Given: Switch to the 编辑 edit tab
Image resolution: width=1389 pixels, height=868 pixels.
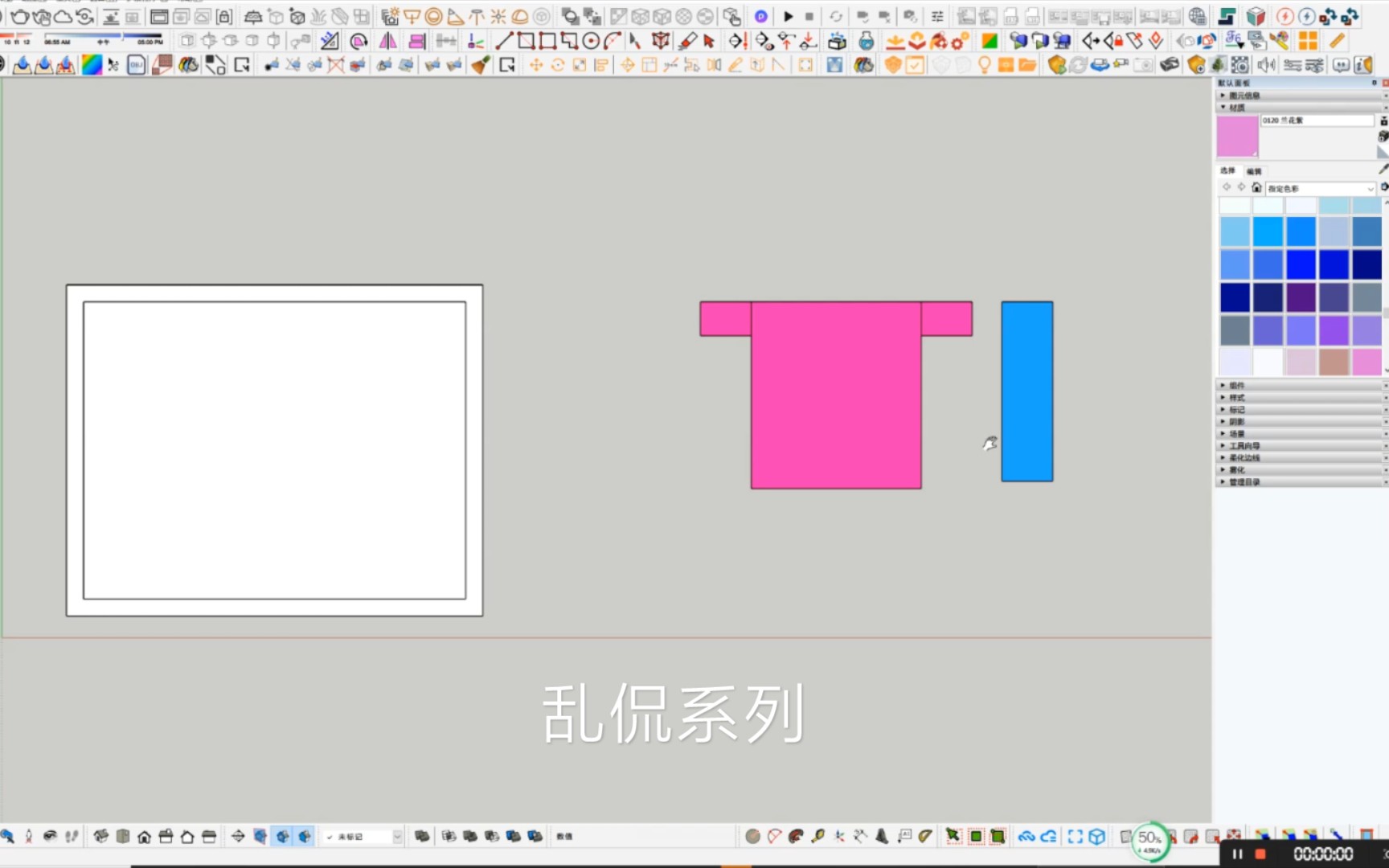Looking at the screenshot, I should coord(1254,170).
